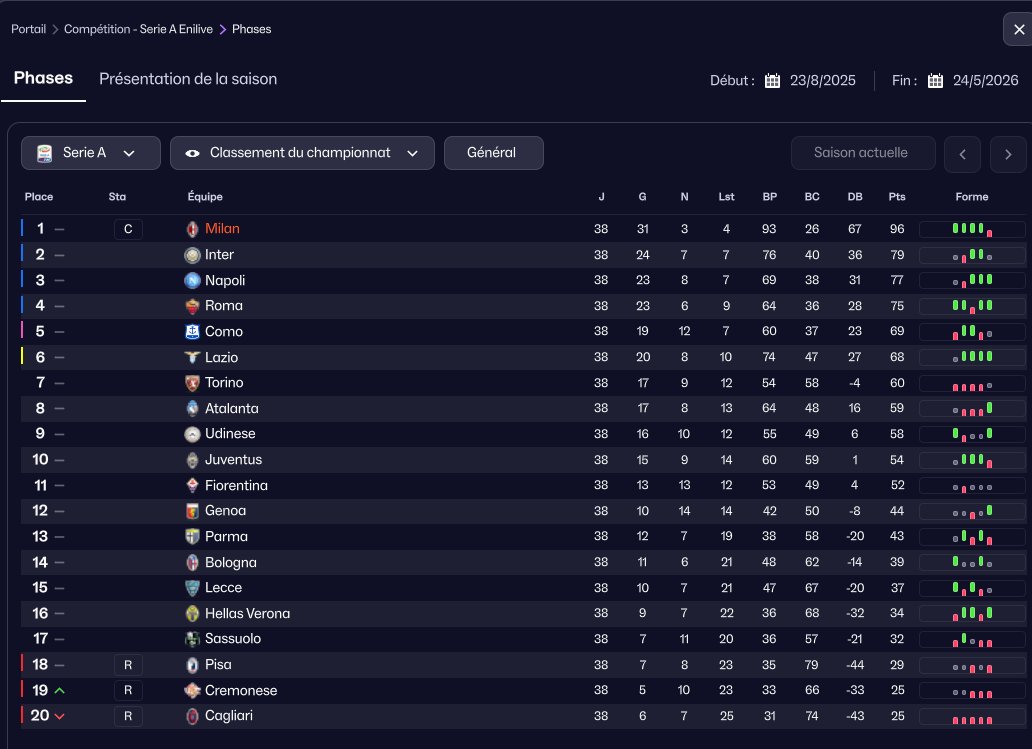Go to next season with right chevron
This screenshot has width=1032, height=749.
[x=1008, y=154]
